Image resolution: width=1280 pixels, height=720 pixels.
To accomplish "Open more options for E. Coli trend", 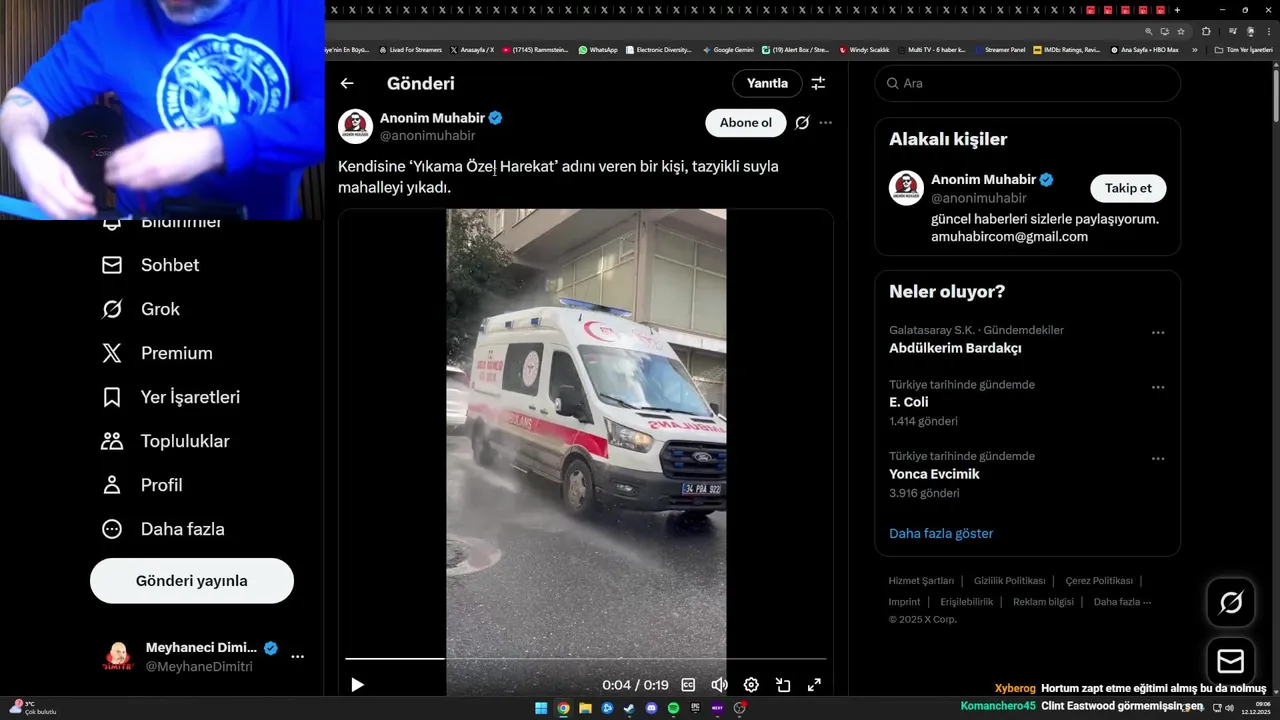I will tap(1158, 387).
